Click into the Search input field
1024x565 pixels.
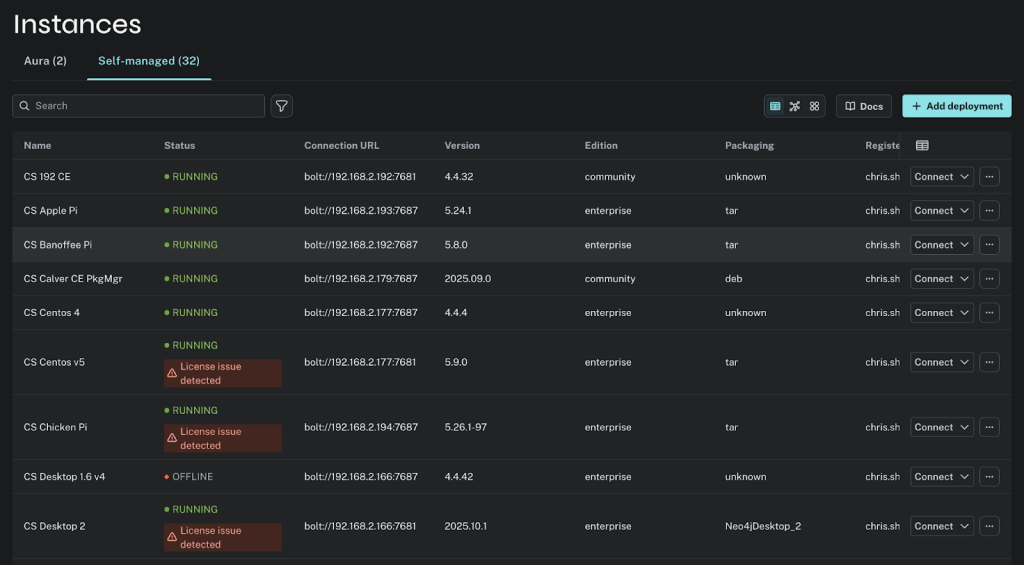138,106
